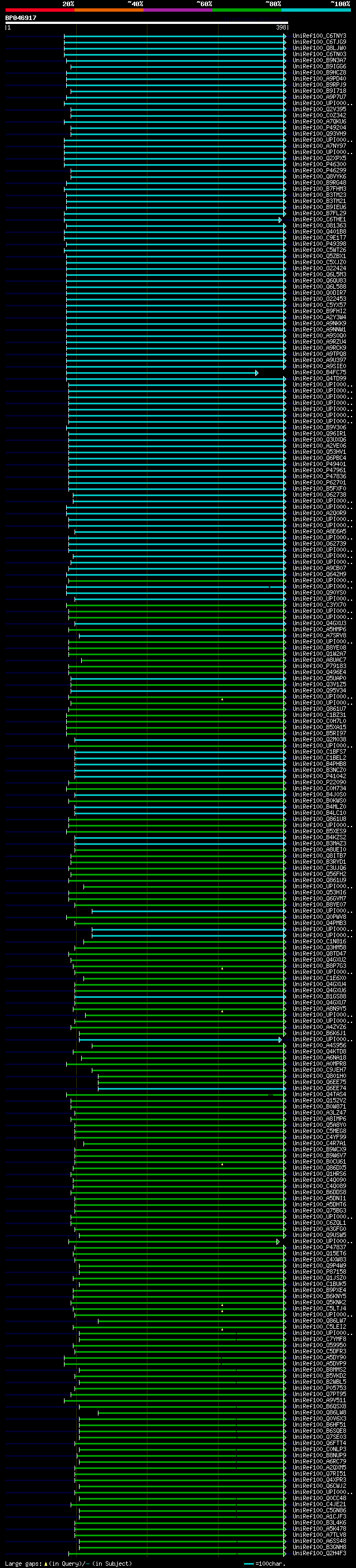Click the purple ~60% legend segment
Image resolution: width=356 pixels, height=1568 pixels.
pos(179,10)
